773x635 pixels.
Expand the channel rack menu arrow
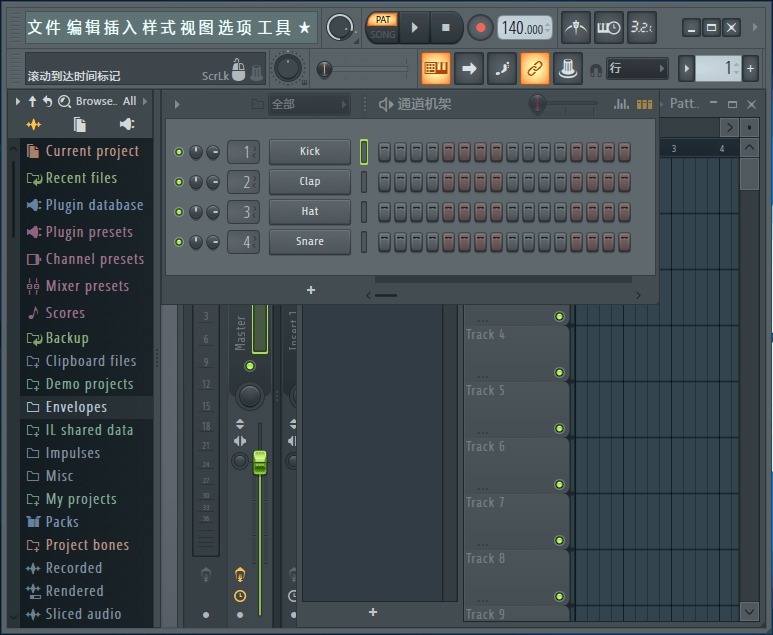[177, 104]
